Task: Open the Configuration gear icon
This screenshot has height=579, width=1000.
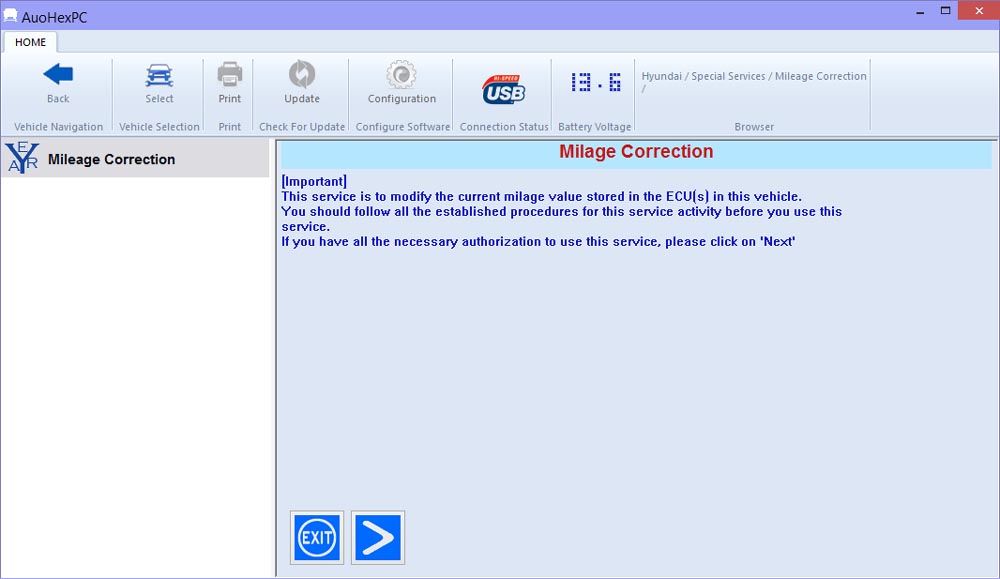Action: 401,76
